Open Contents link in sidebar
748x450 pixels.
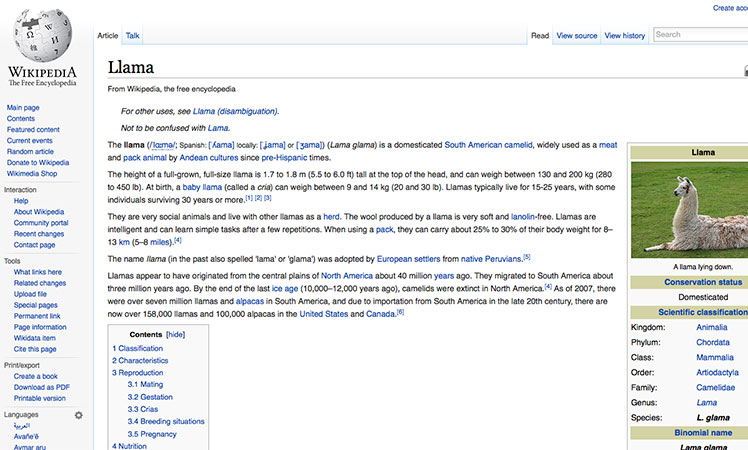[21, 119]
